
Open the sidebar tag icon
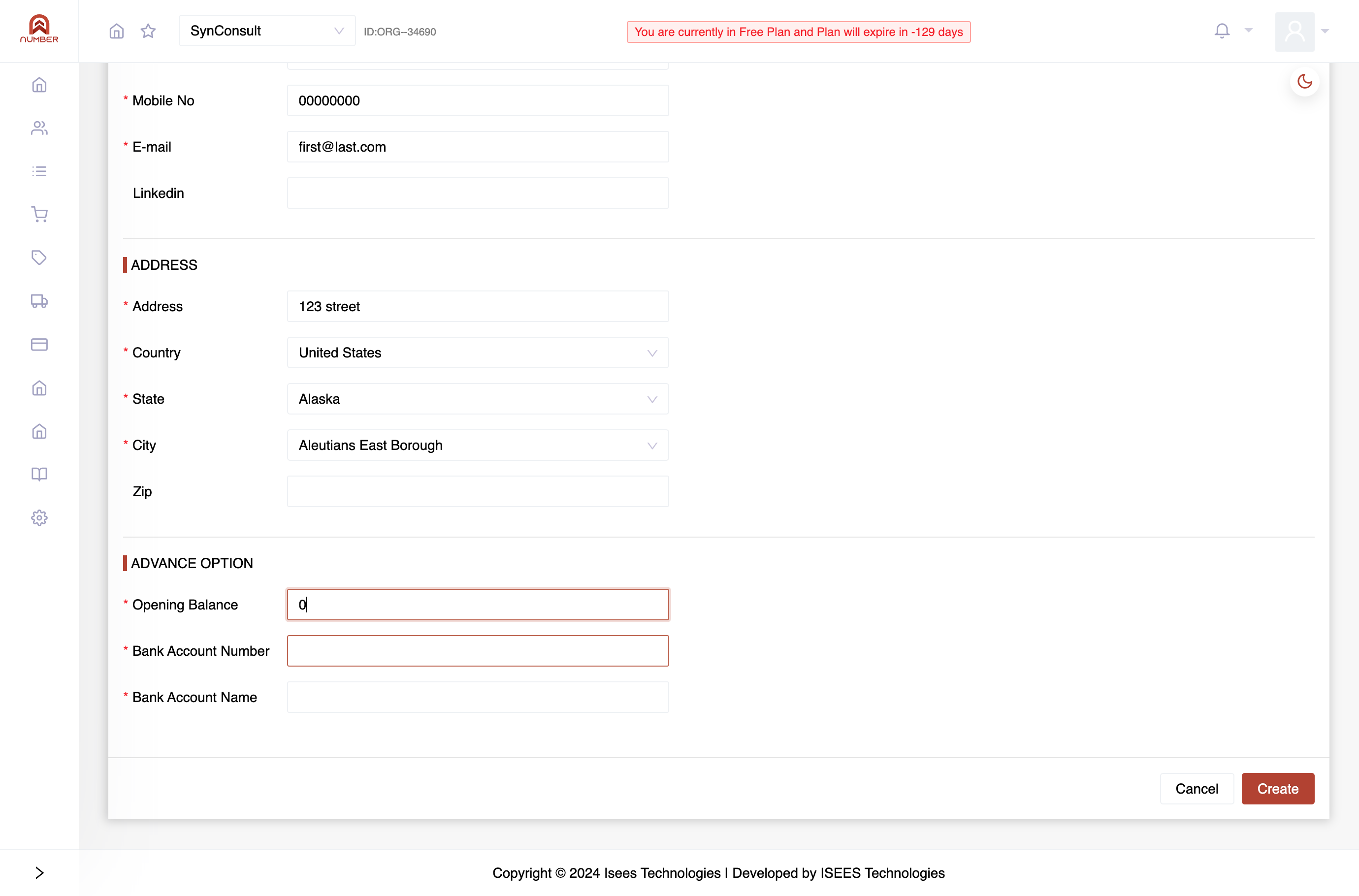(39, 257)
